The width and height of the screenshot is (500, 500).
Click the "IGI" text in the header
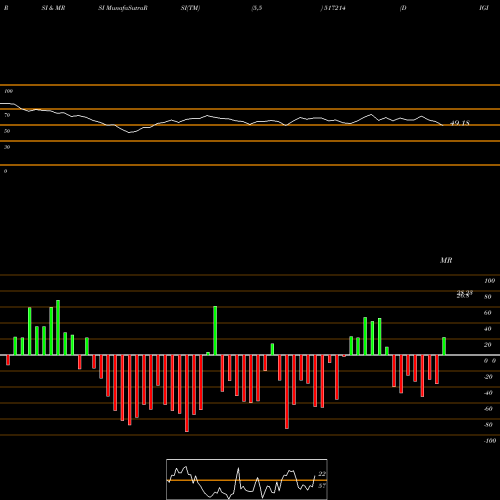click(484, 8)
